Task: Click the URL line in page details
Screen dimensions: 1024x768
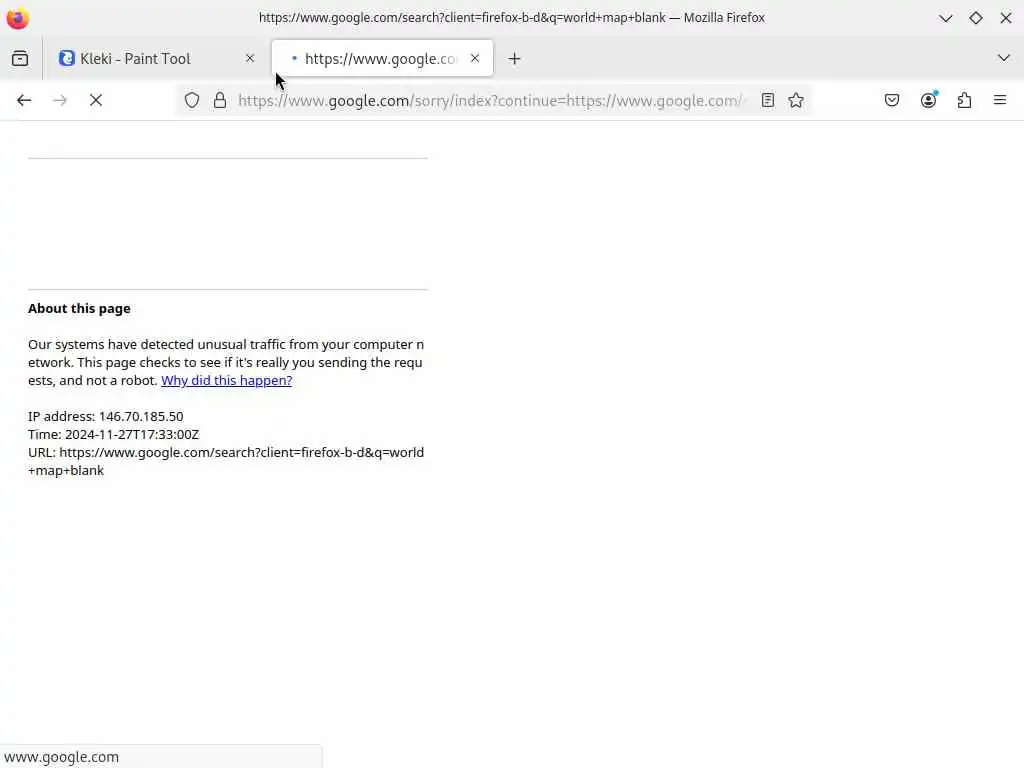Action: tap(226, 461)
